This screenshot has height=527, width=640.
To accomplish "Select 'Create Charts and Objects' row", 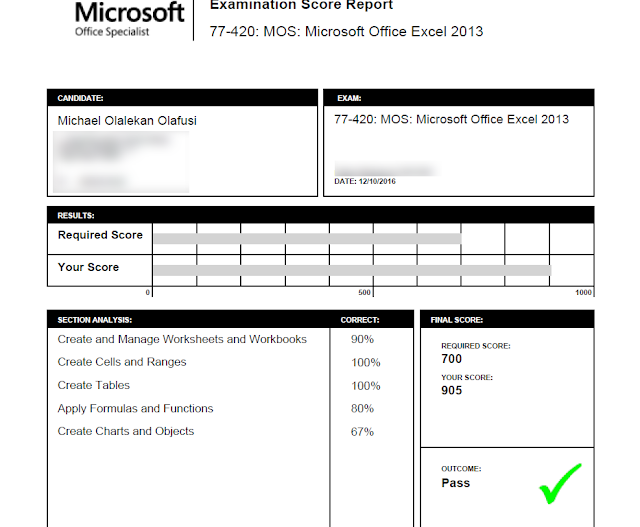I will tap(126, 431).
